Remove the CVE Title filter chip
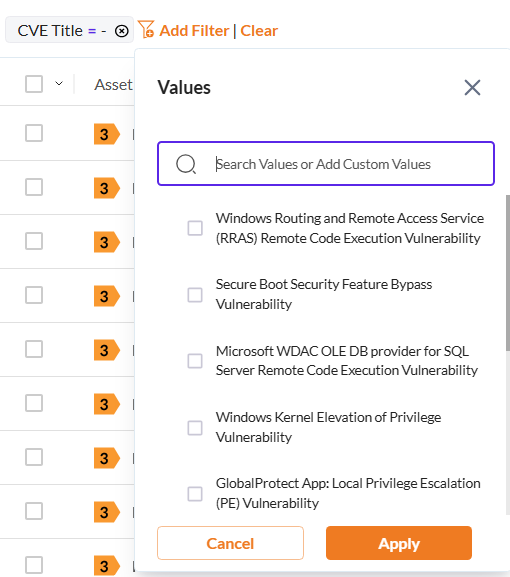This screenshot has height=577, width=510. 121,31
